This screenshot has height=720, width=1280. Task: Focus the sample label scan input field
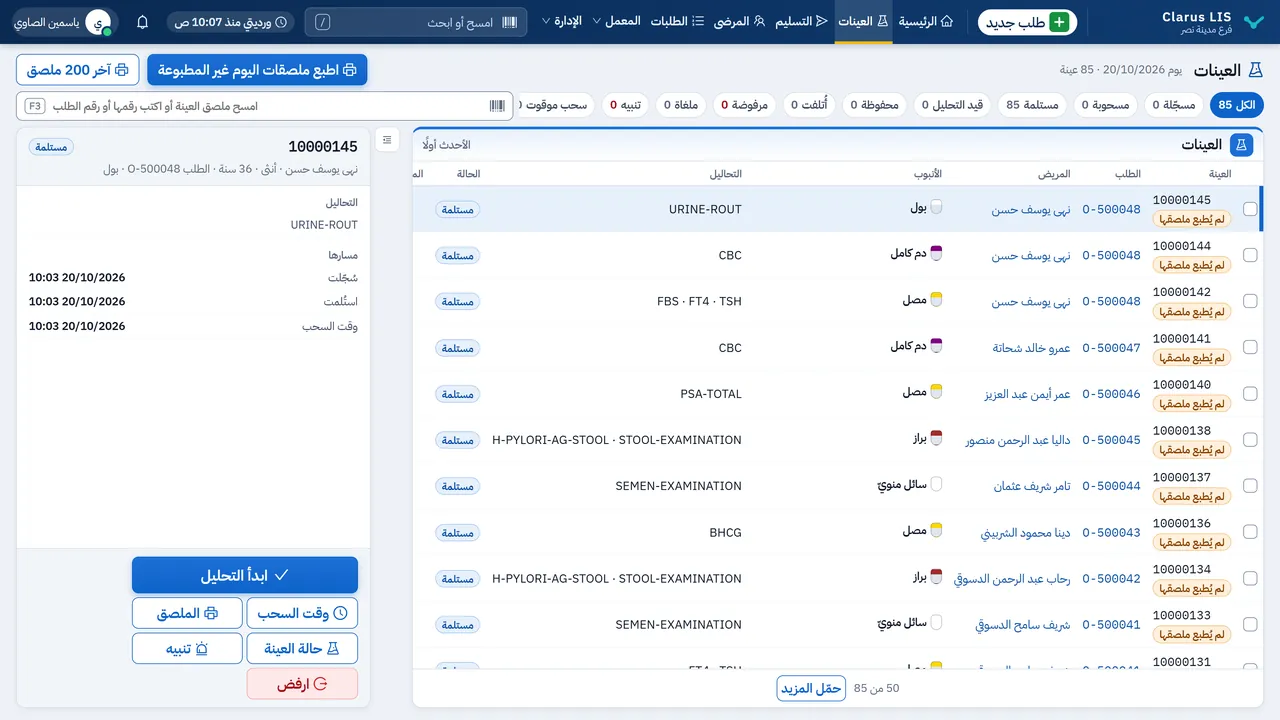[x=265, y=106]
